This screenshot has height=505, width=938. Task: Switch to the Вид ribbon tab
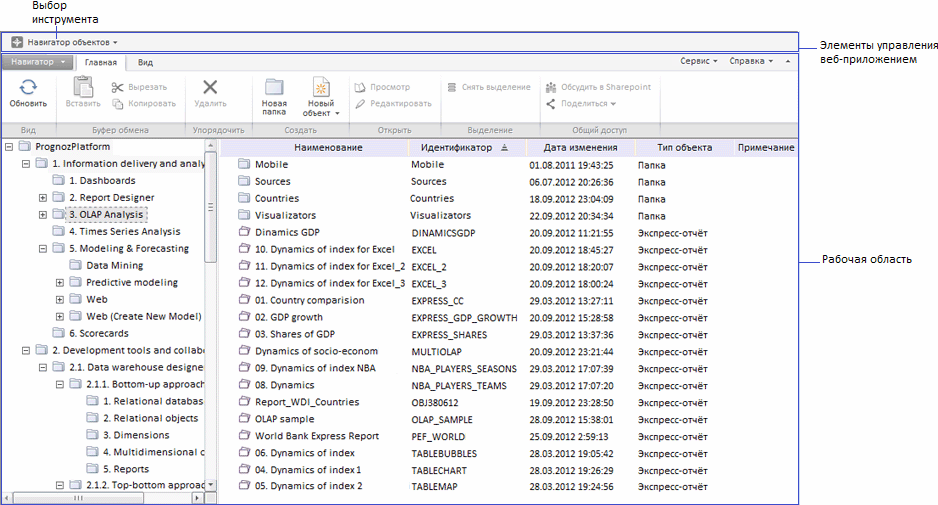(x=145, y=62)
